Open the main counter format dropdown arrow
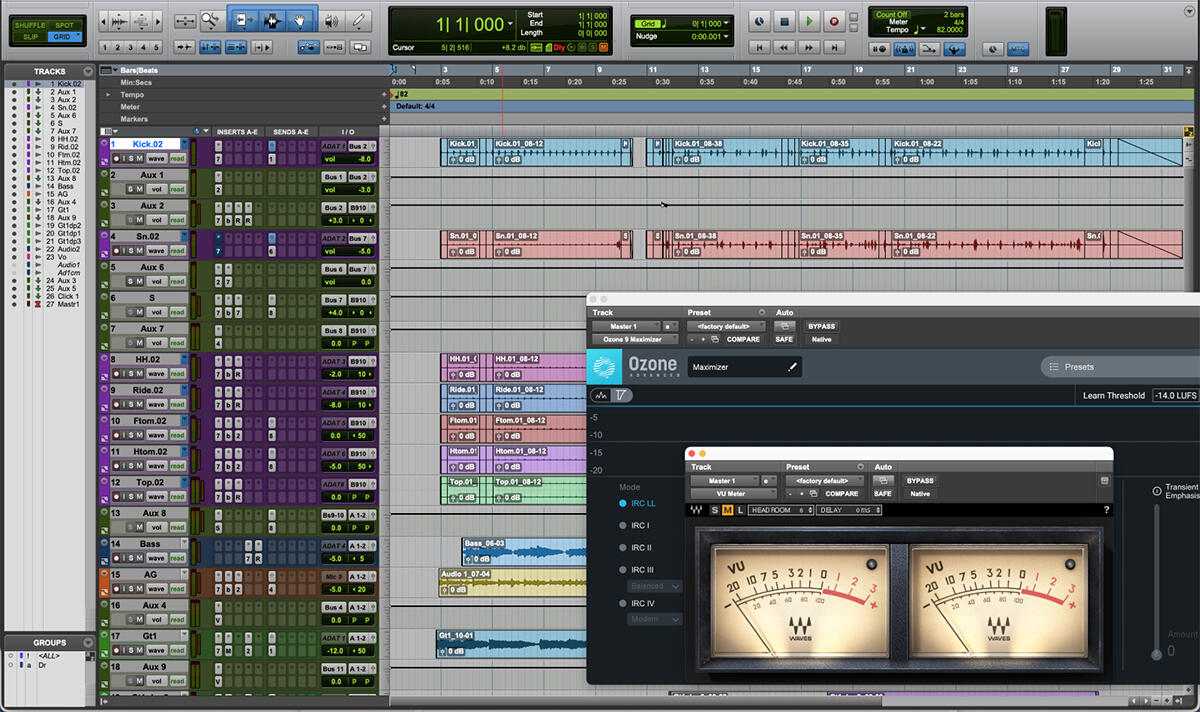This screenshot has height=712, width=1200. click(x=511, y=22)
